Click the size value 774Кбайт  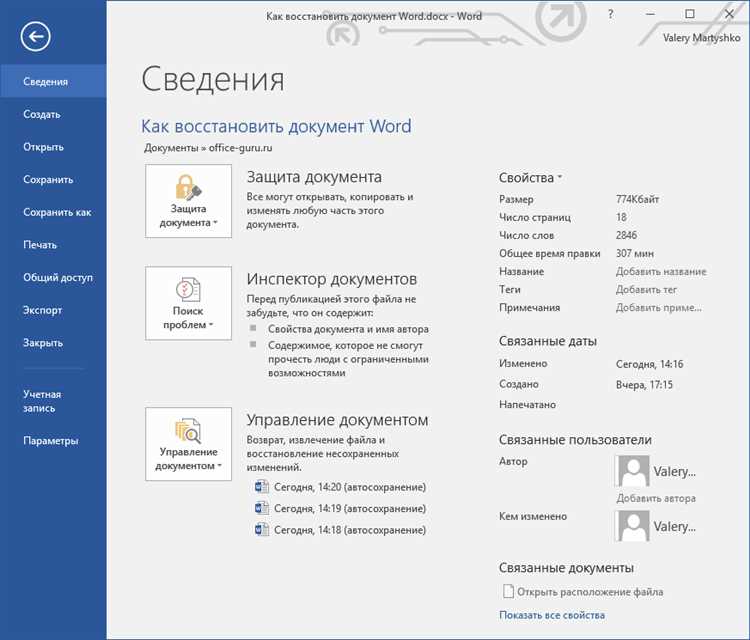[x=638, y=199]
